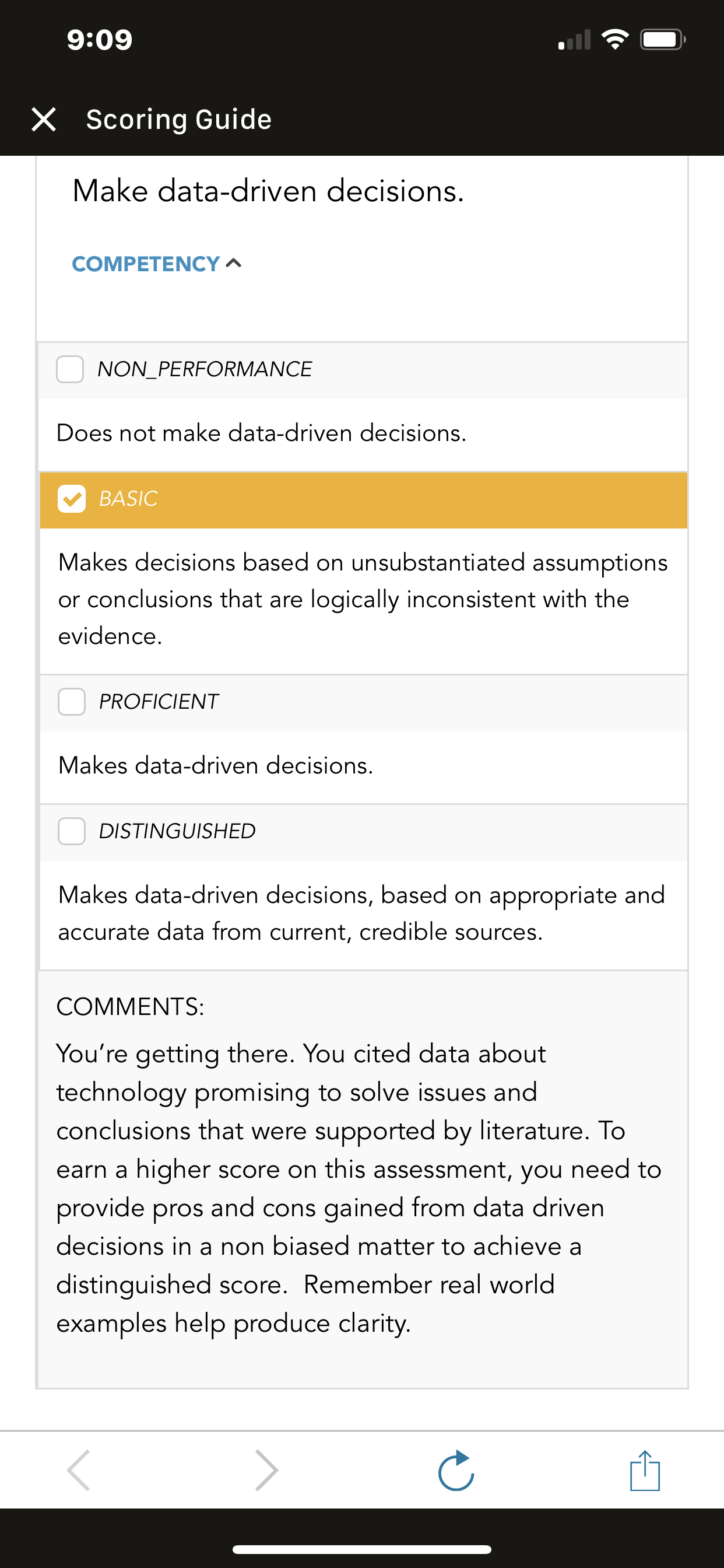Tap the browser forward arrow
This screenshot has width=724, height=1568.
tap(266, 1471)
